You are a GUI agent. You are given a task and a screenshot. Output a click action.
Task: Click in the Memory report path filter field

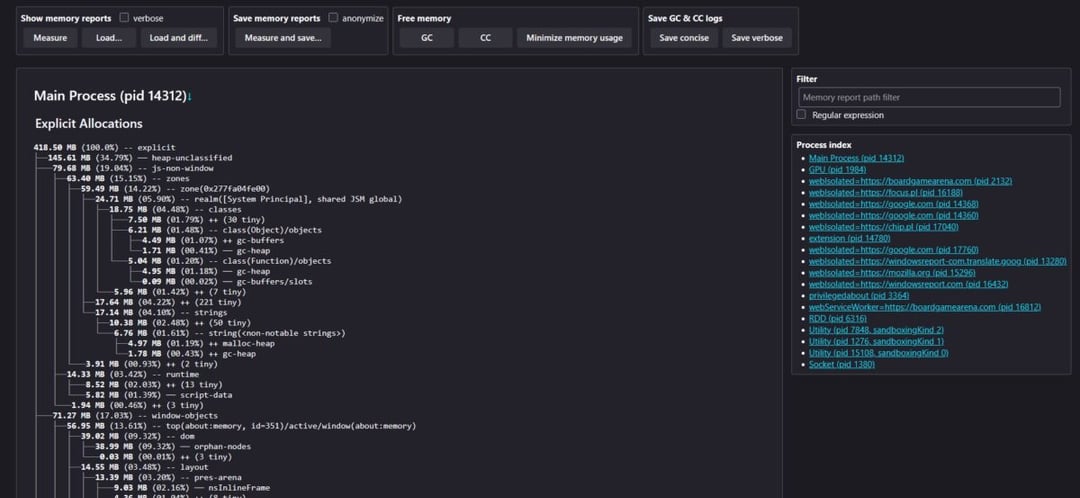[x=929, y=97]
